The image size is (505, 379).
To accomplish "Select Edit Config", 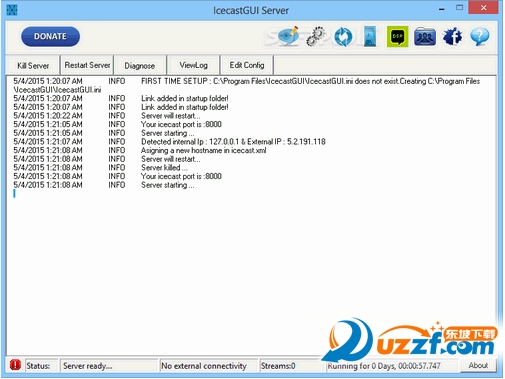I will (247, 65).
